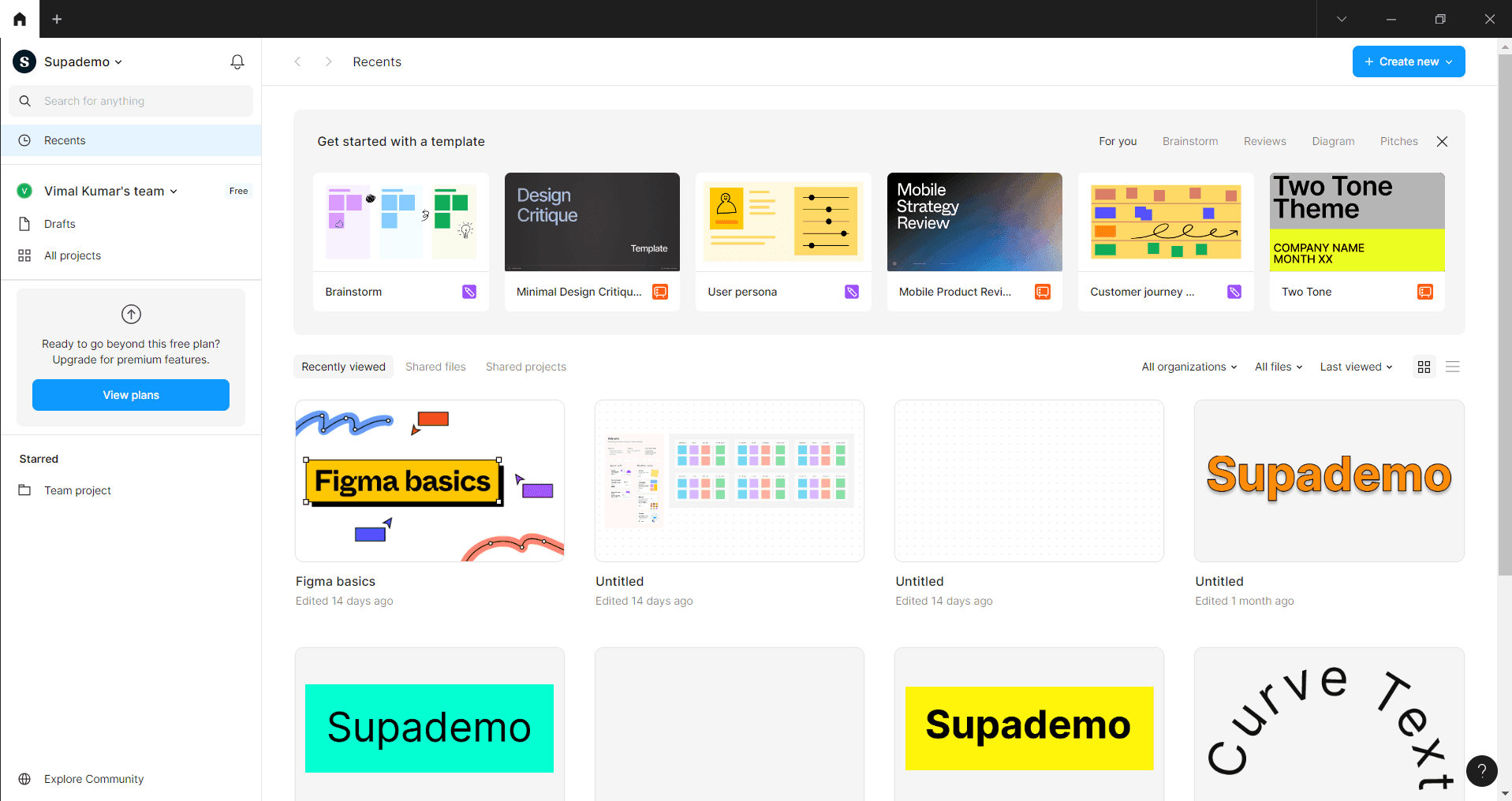The image size is (1512, 801).
Task: Open the Explore Community globe link
Action: click(x=93, y=779)
